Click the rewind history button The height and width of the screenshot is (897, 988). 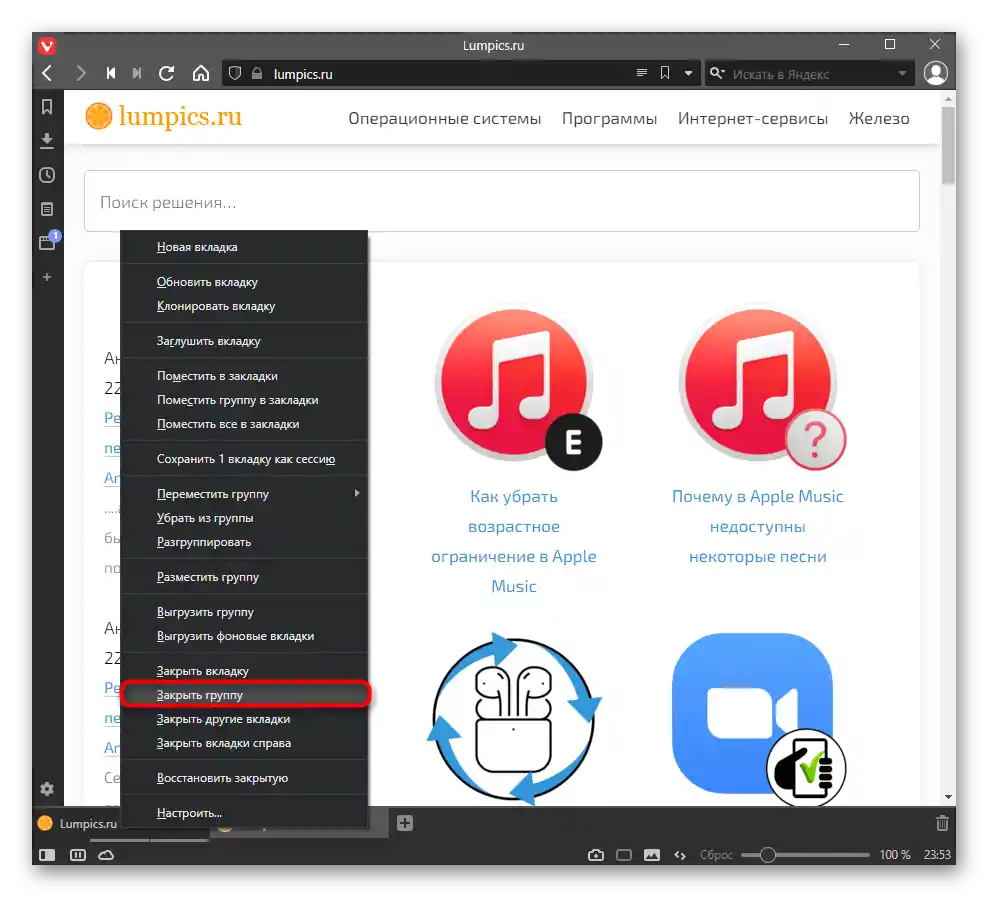click(x=111, y=74)
